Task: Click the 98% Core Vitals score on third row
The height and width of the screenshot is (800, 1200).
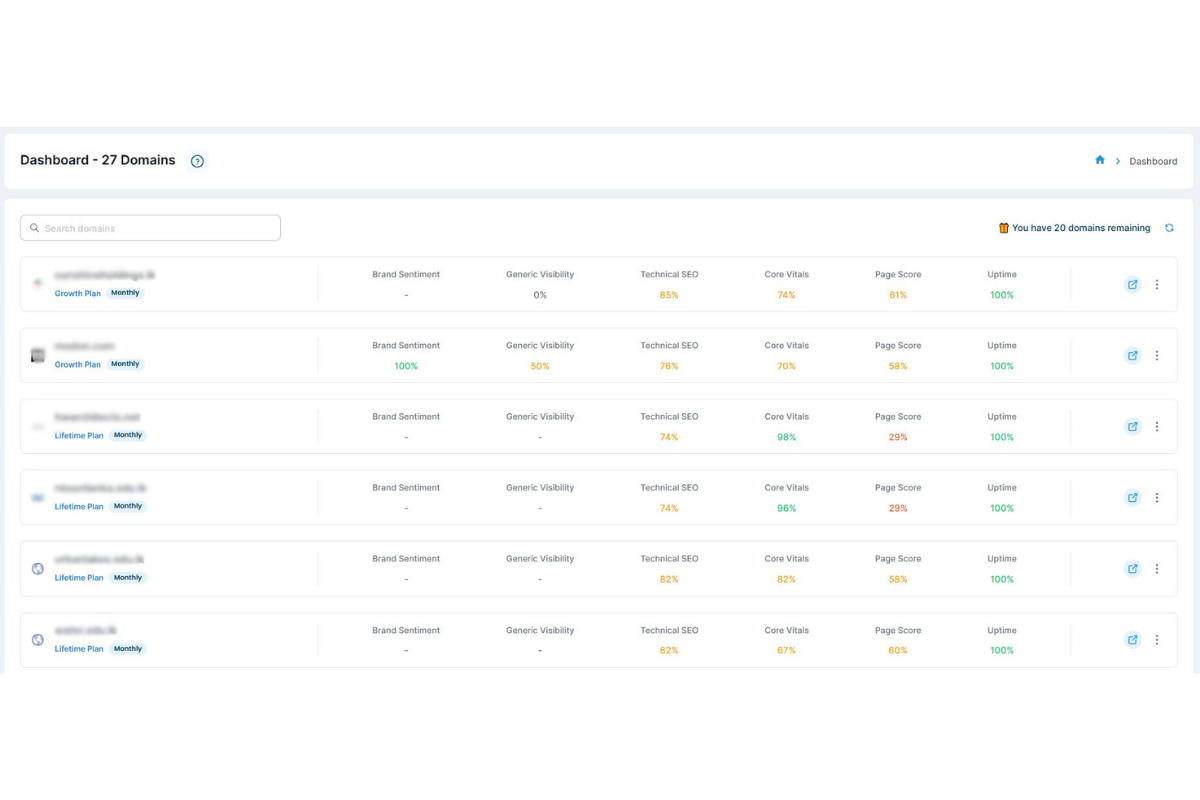Action: [x=786, y=437]
